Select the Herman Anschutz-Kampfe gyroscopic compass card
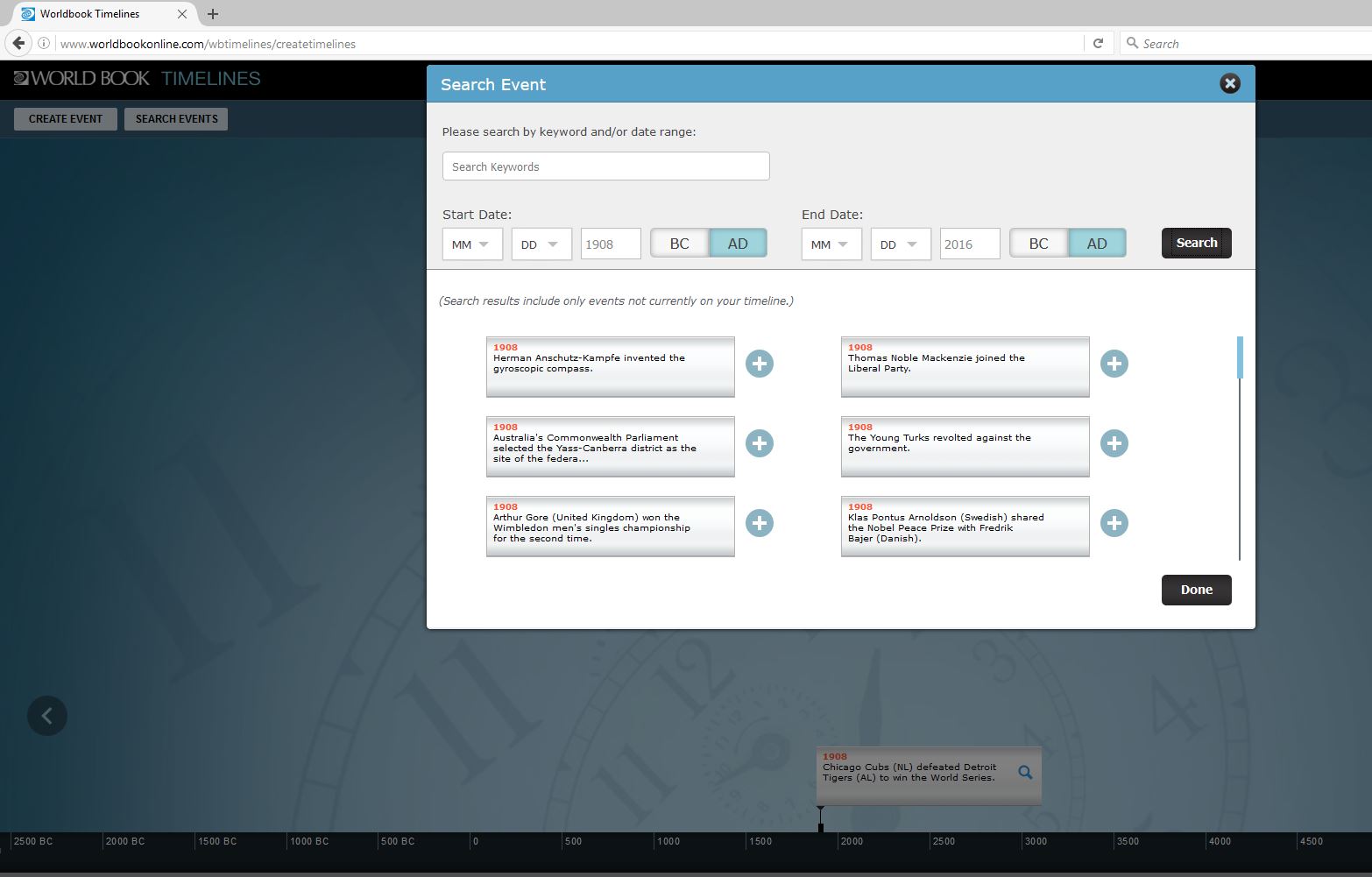 point(611,367)
